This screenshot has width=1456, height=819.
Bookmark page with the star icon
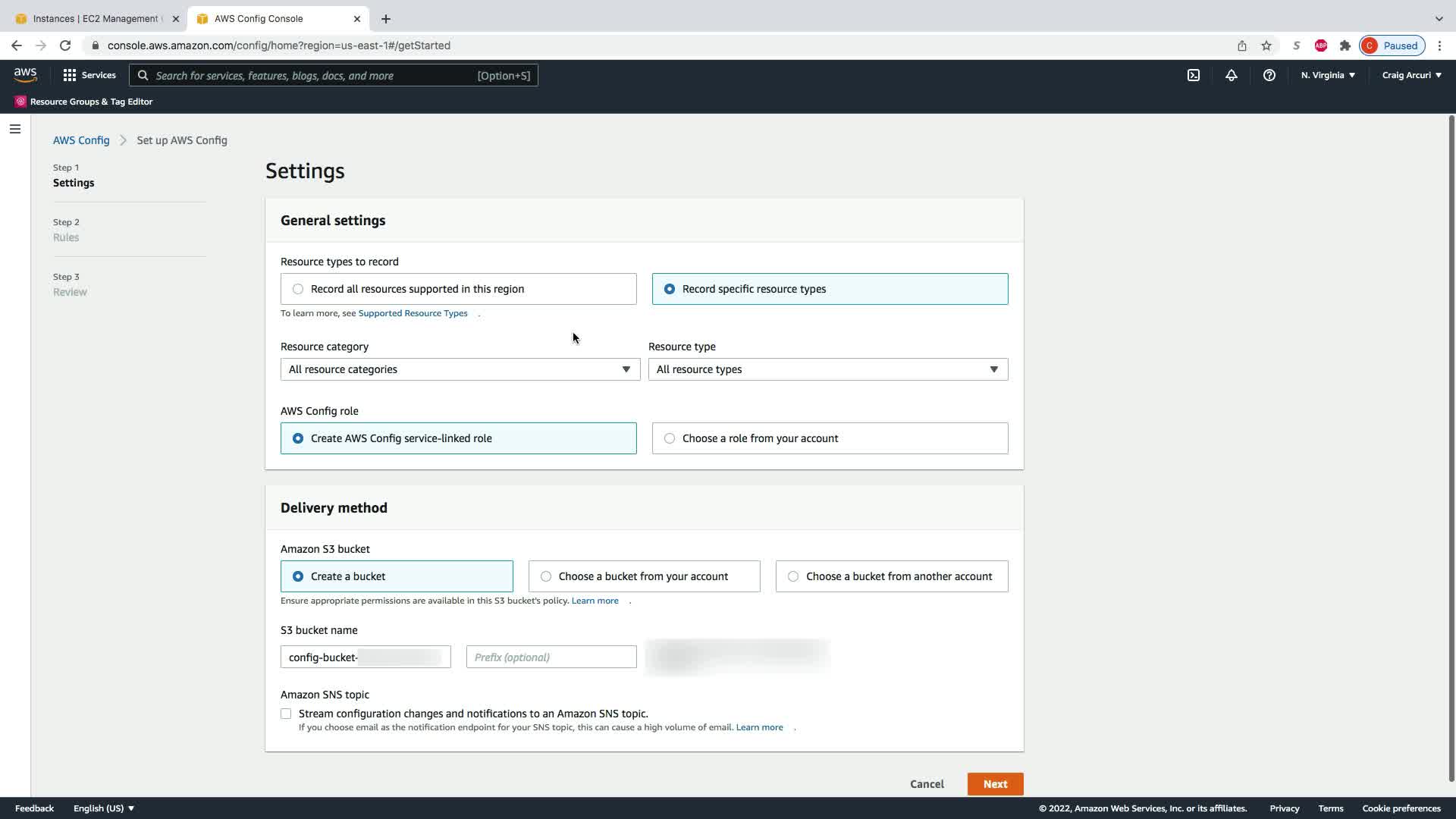pos(1266,45)
